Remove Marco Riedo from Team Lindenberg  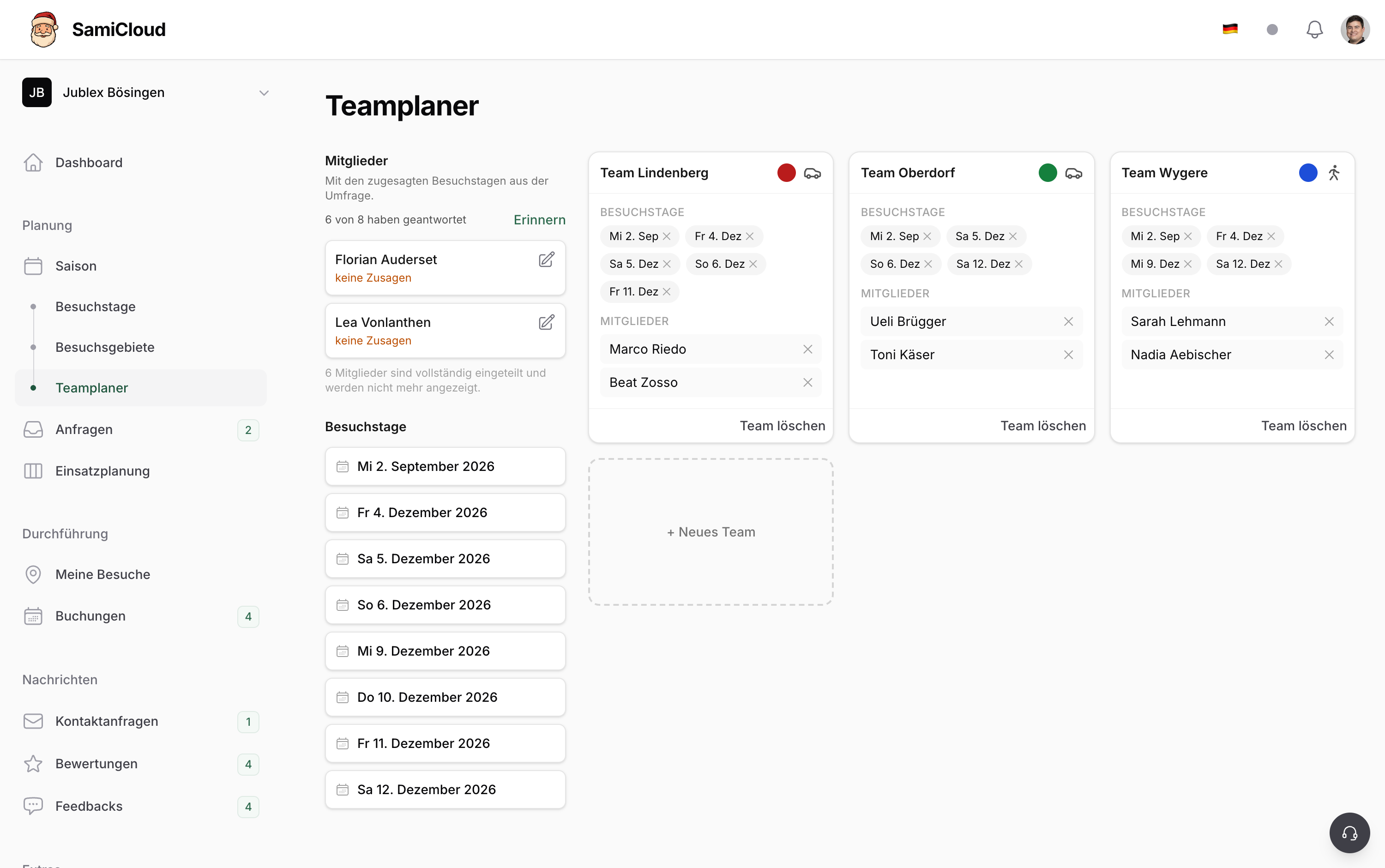click(x=807, y=349)
